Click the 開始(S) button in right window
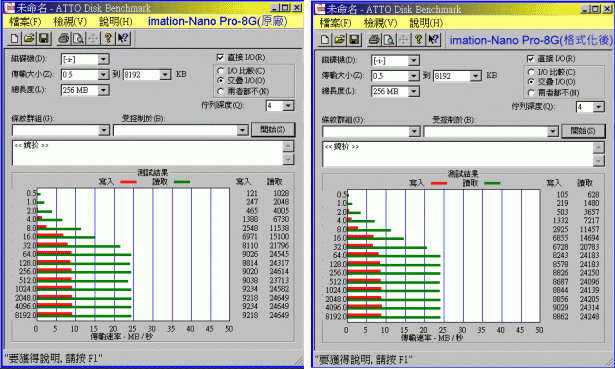Image resolution: width=615 pixels, height=369 pixels. point(583,131)
